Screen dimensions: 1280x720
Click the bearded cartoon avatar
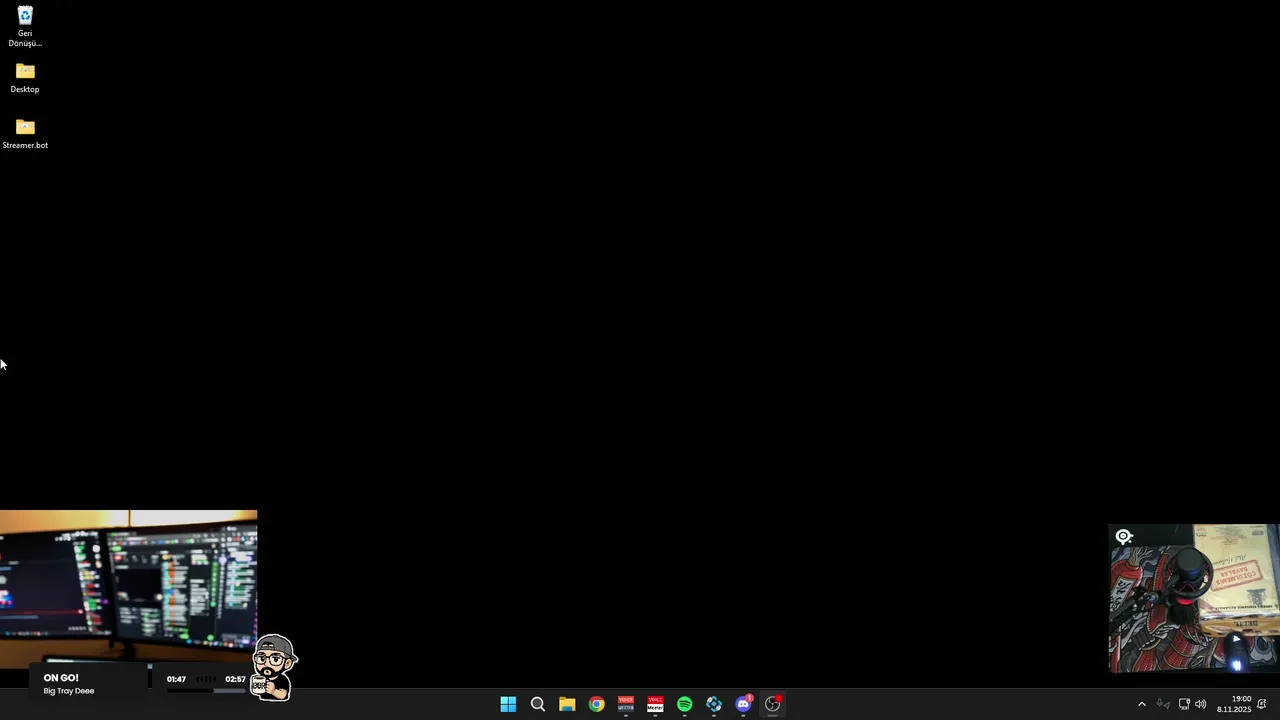point(273,666)
